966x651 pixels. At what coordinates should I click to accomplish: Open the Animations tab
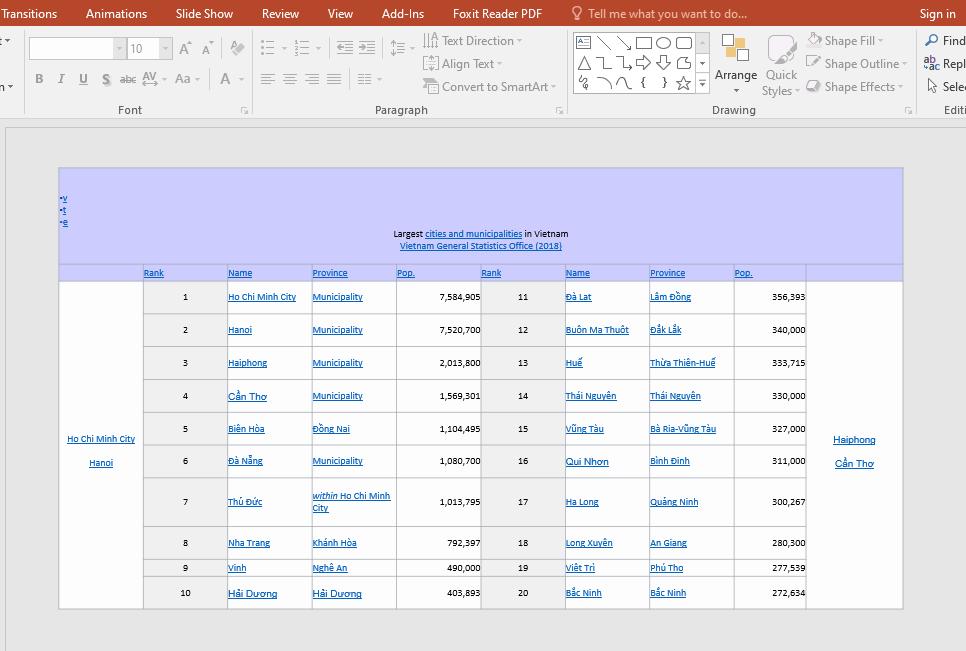pyautogui.click(x=116, y=13)
